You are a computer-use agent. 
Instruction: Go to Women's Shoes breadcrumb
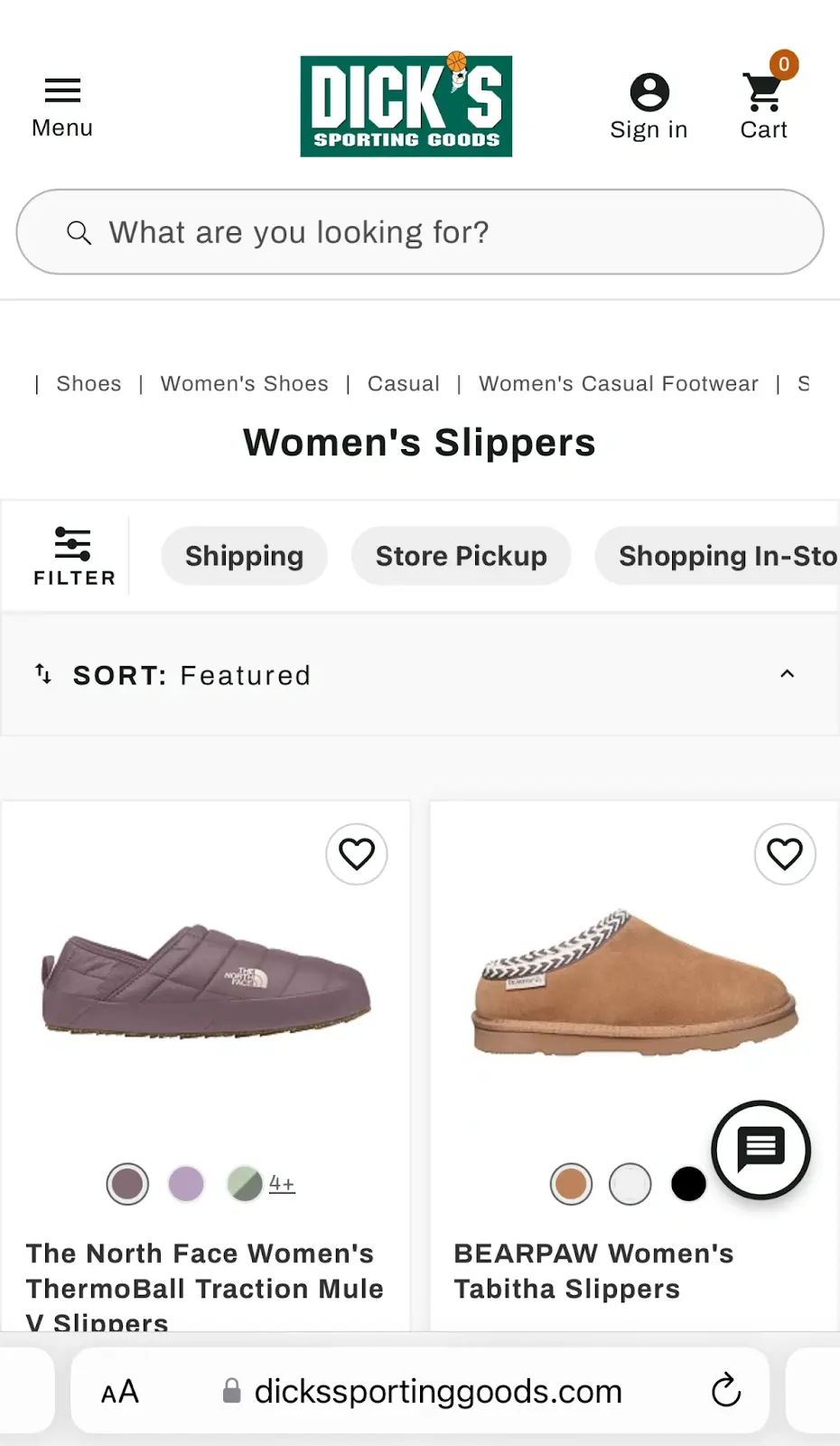coord(245,384)
